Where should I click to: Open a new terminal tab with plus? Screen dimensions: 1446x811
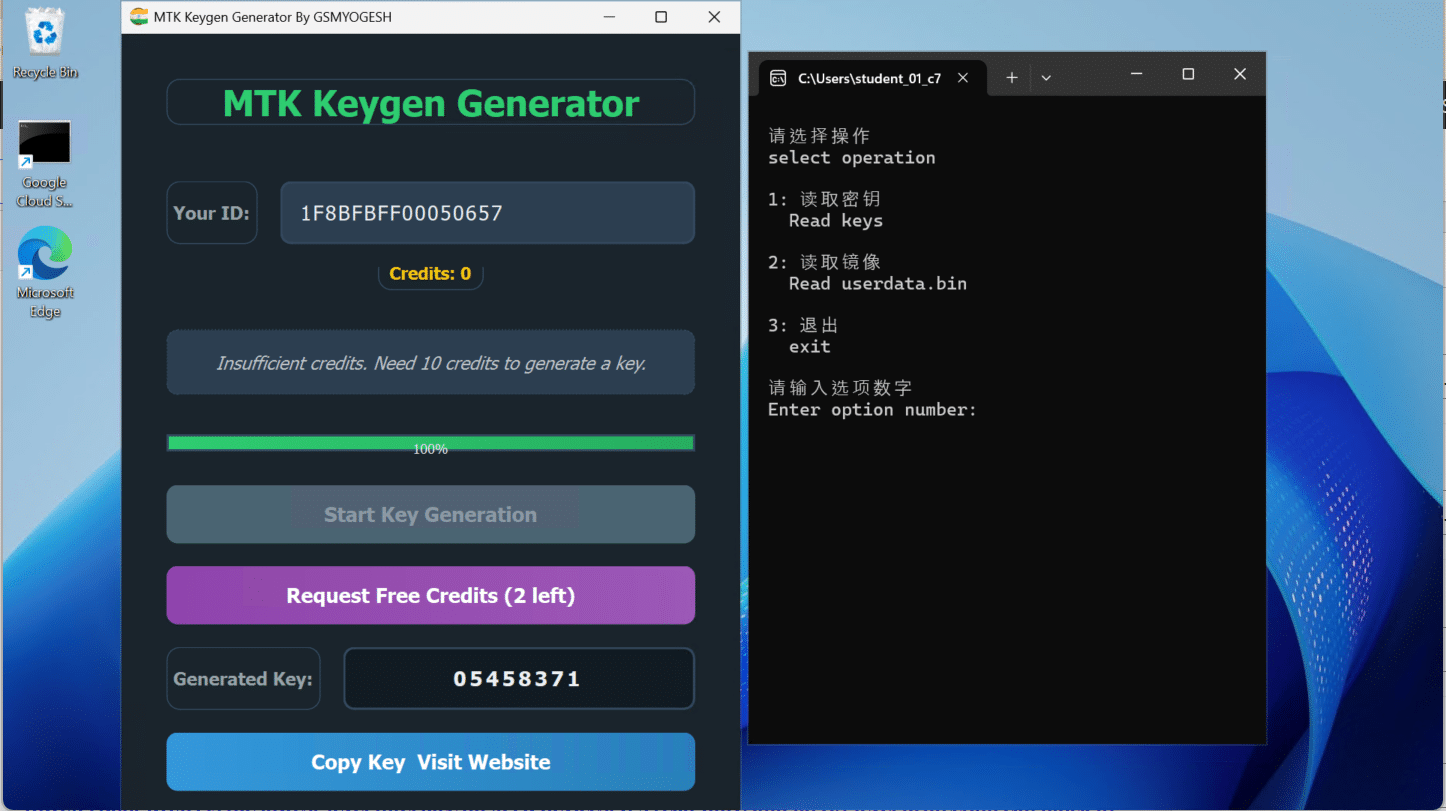click(x=1011, y=78)
